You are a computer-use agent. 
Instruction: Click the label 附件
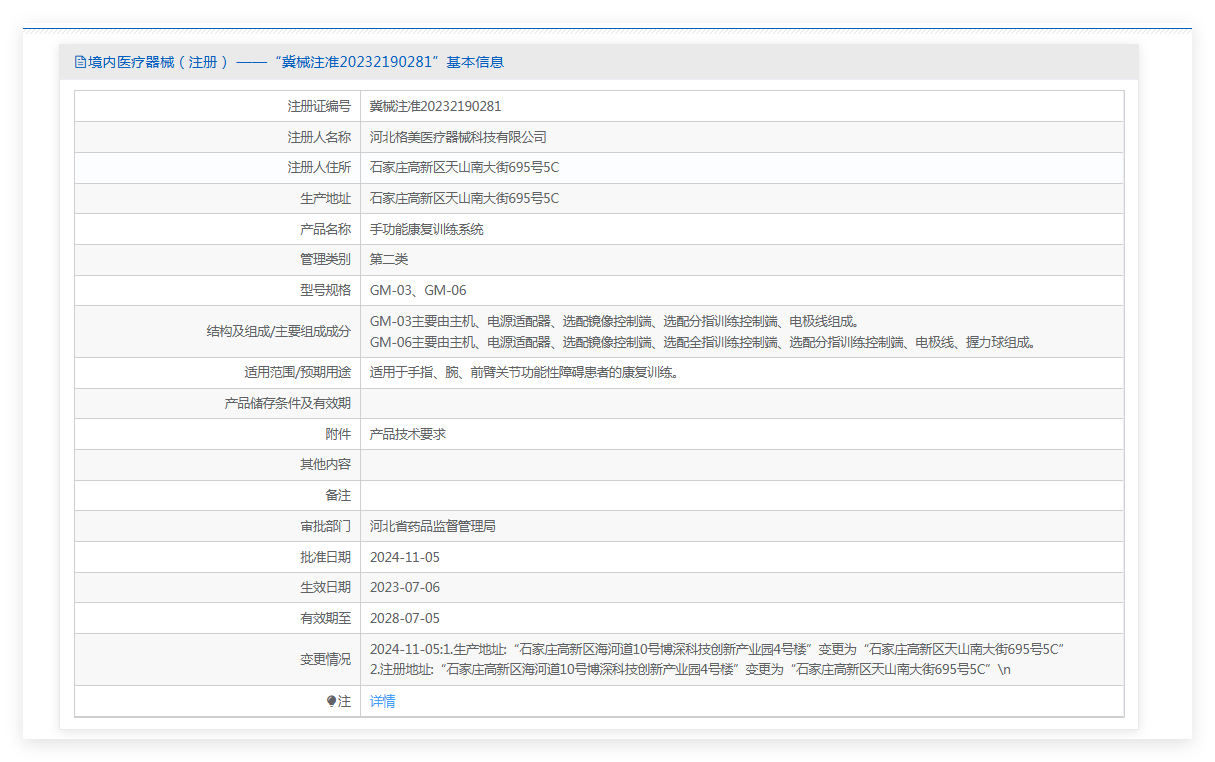(x=338, y=435)
